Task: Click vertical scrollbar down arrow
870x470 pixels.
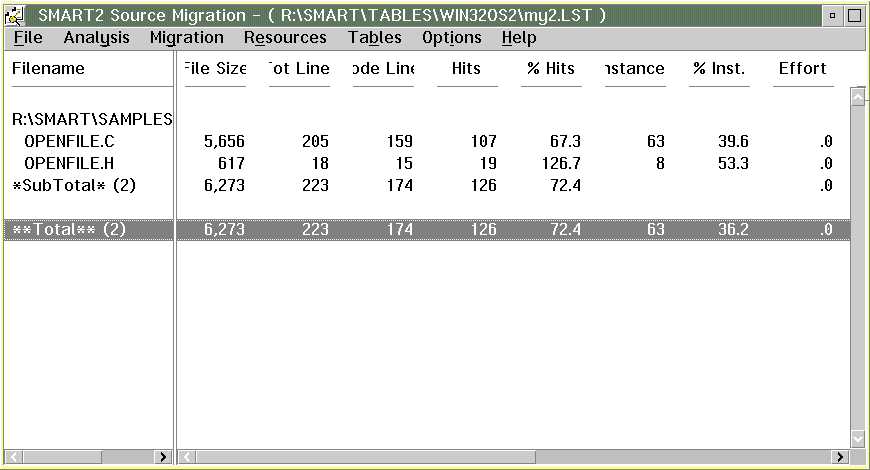Action: point(857,438)
